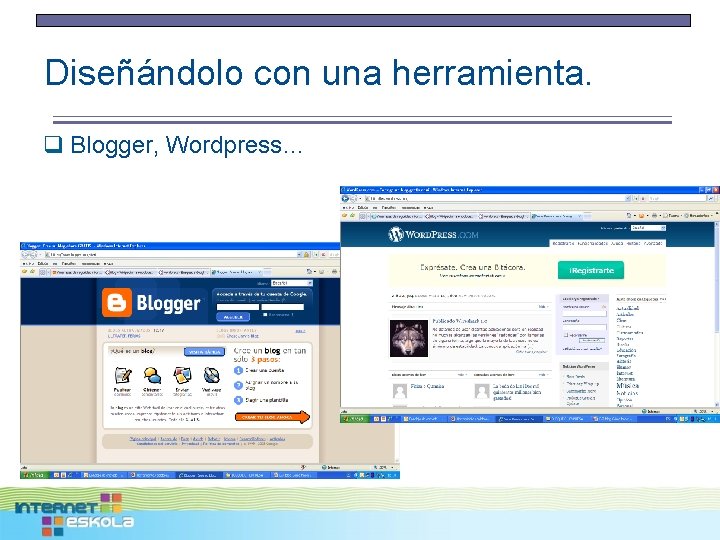Click step 2 circle on Blogger page
Image resolution: width=720 pixels, height=540 pixels.
coord(238,385)
